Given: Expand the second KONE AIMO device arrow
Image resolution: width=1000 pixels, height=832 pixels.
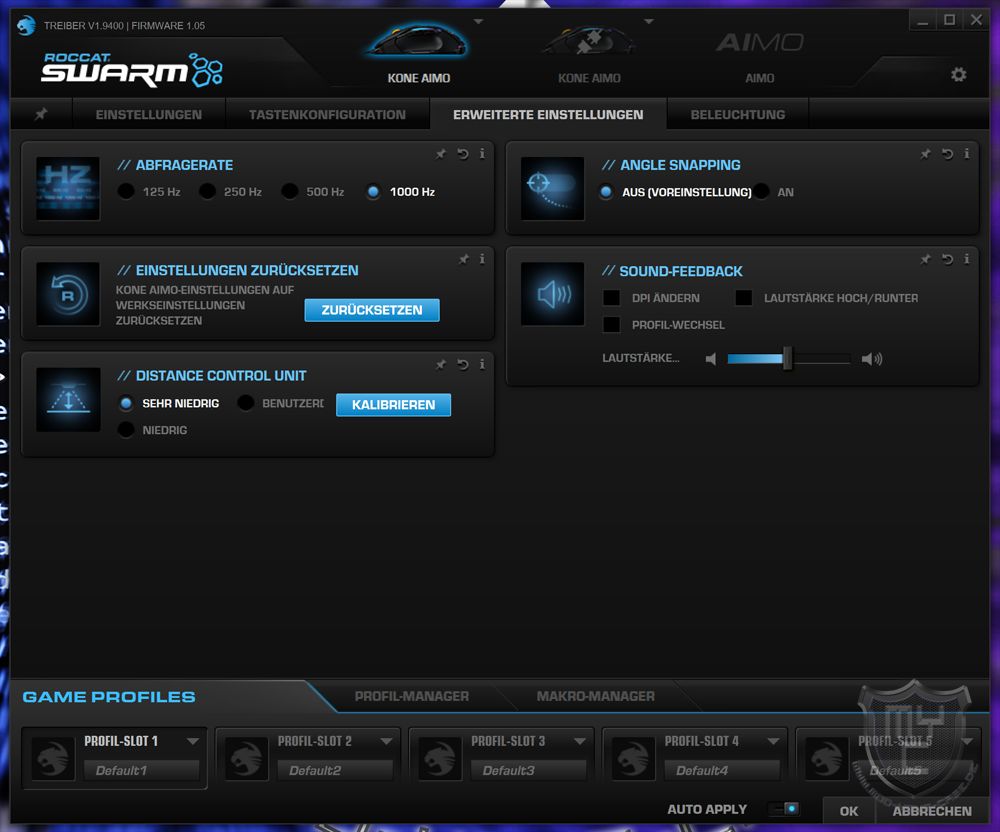Looking at the screenshot, I should 649,22.
